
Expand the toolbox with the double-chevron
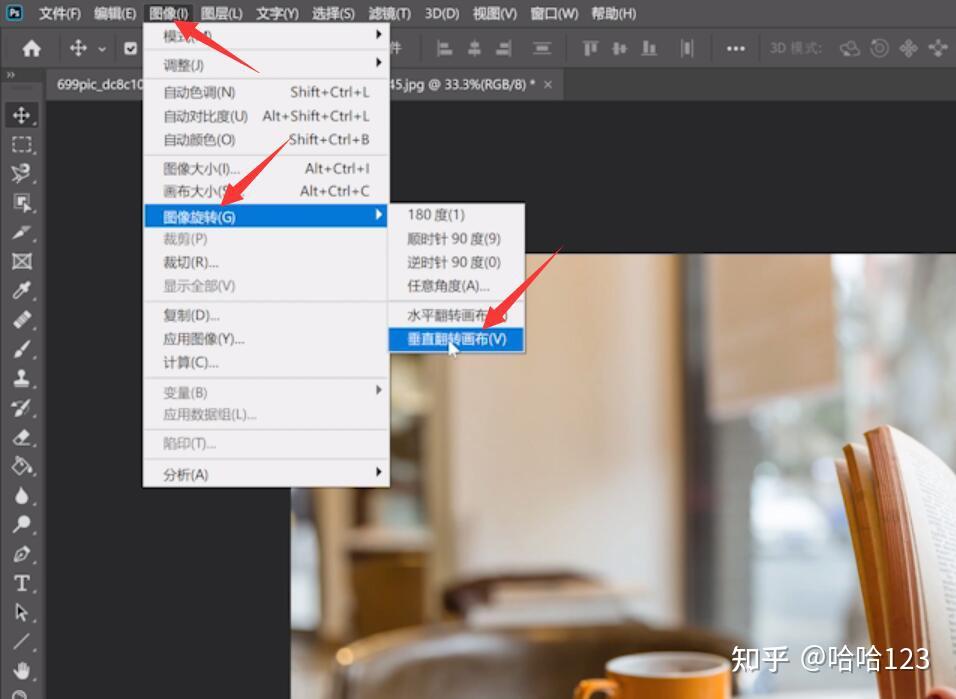point(10,75)
